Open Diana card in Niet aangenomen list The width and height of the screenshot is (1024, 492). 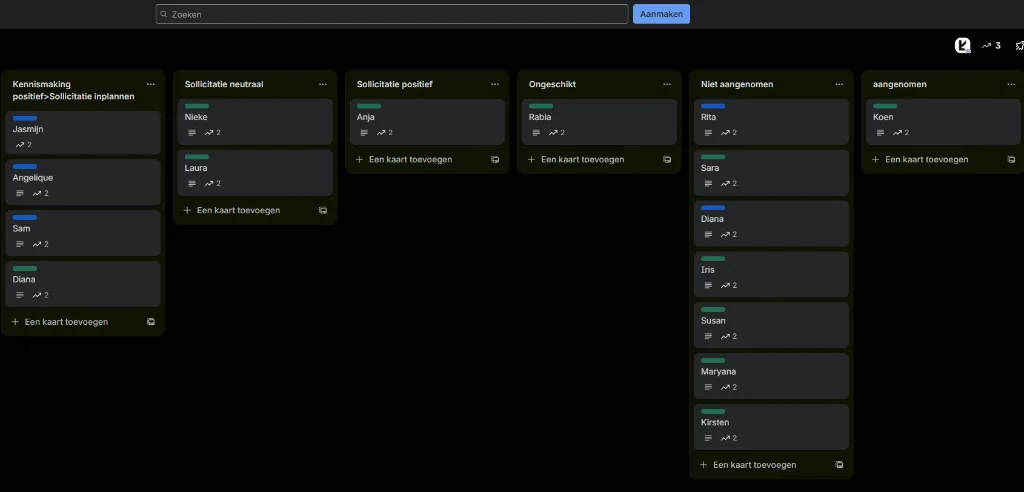click(712, 219)
